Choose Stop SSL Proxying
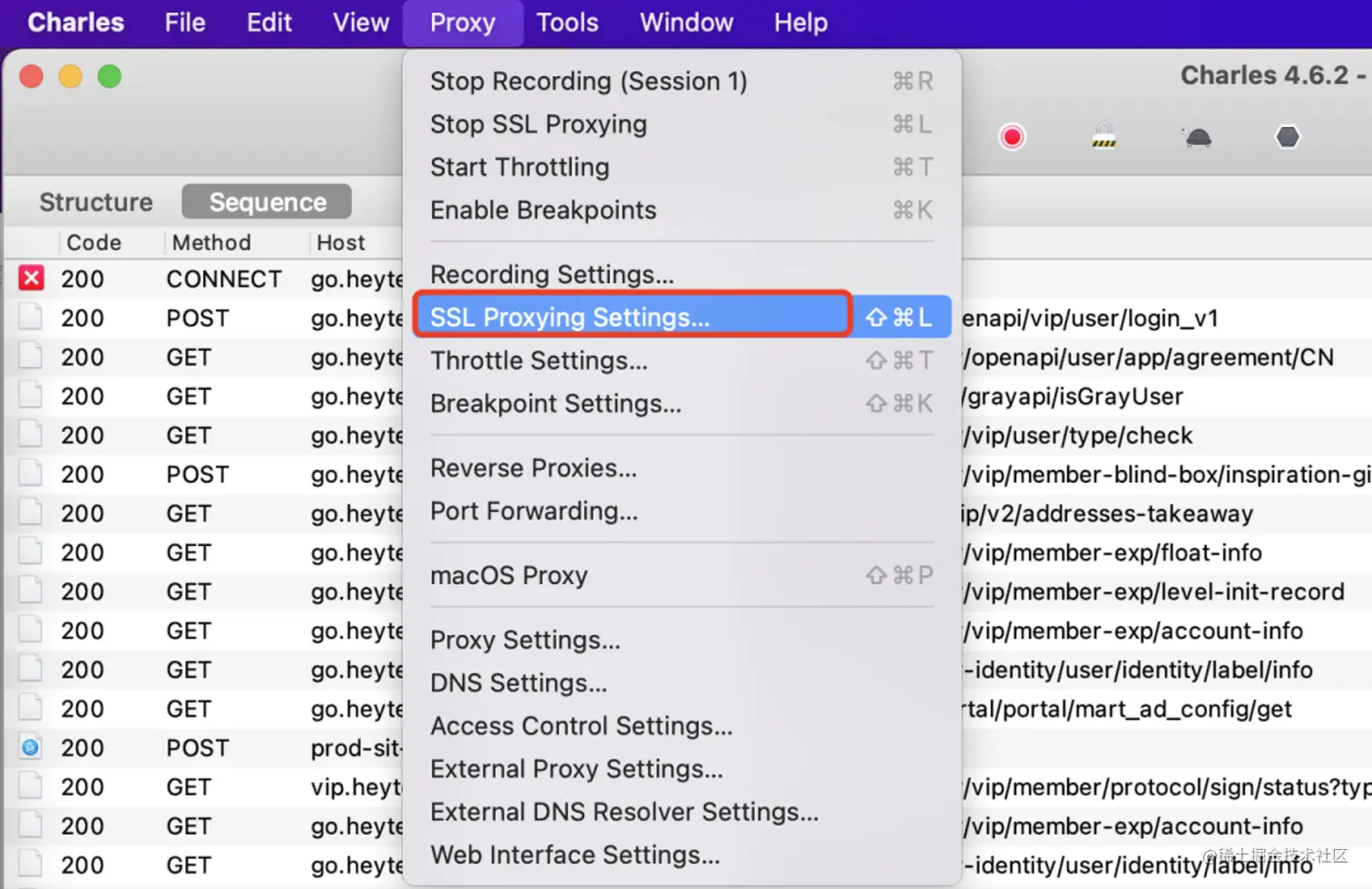Image resolution: width=1372 pixels, height=889 pixels. pyautogui.click(x=681, y=124)
